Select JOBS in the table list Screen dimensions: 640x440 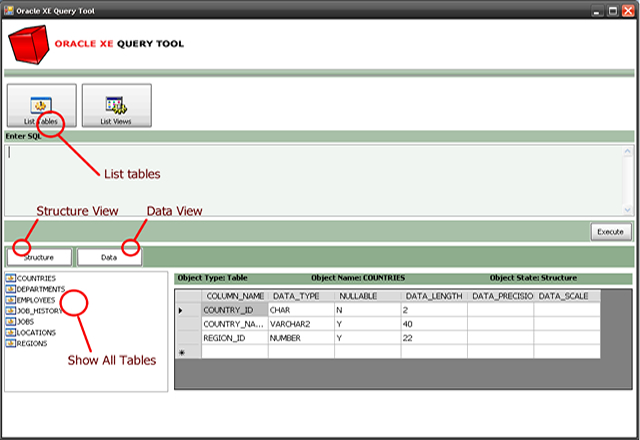coord(25,322)
